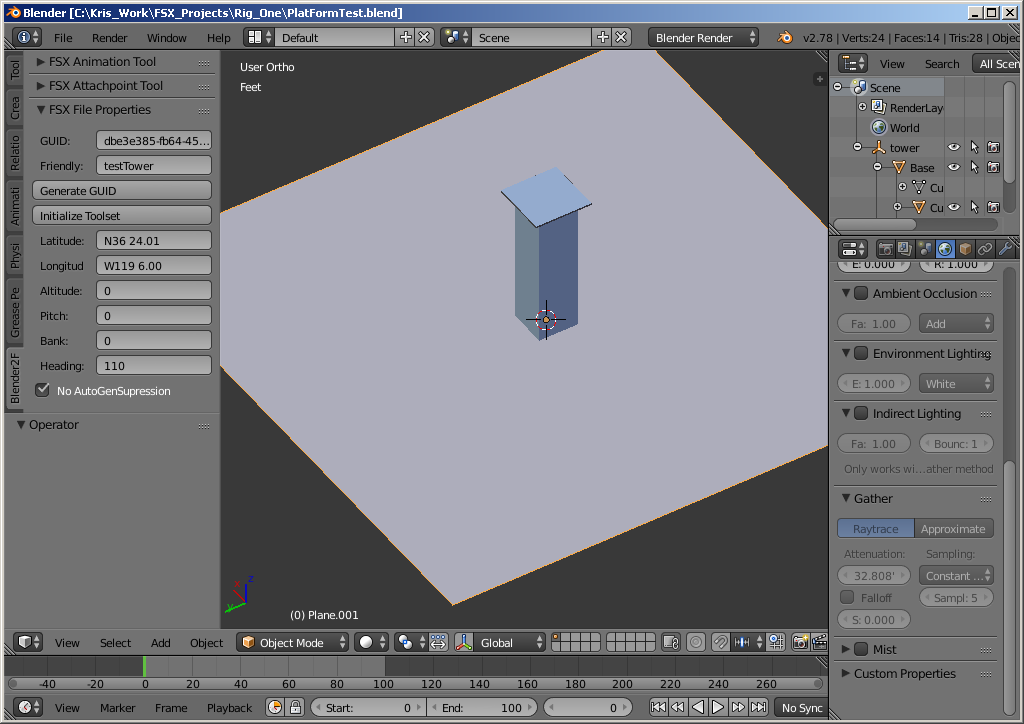Open the File menu
This screenshot has width=1024, height=724.
click(x=63, y=38)
